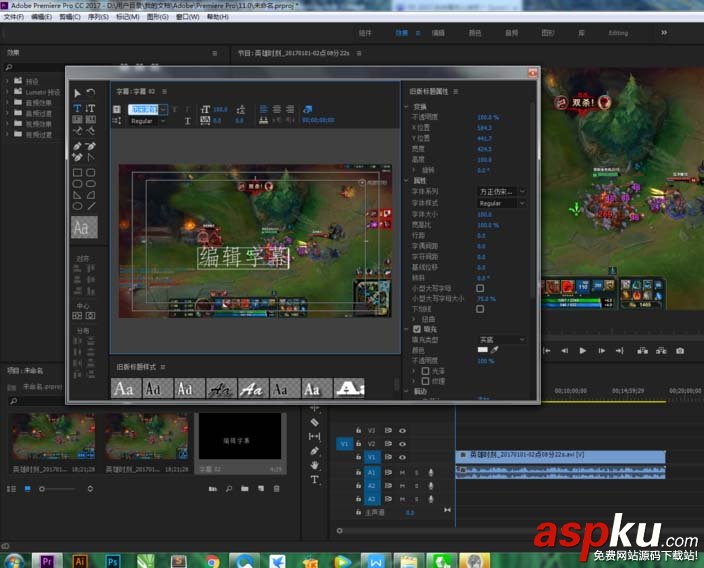
Task: Toggle V1 track eye visibility
Action: (x=402, y=457)
